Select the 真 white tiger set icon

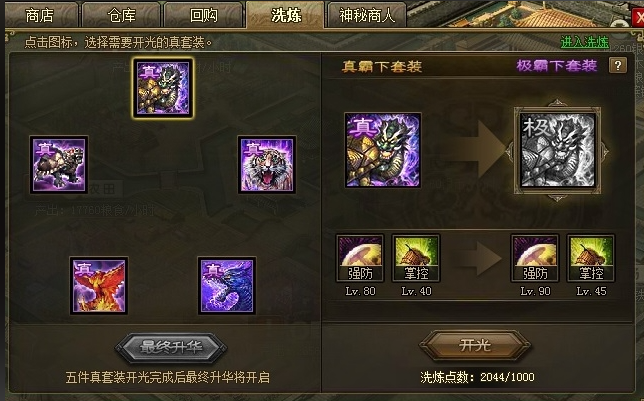(x=267, y=165)
